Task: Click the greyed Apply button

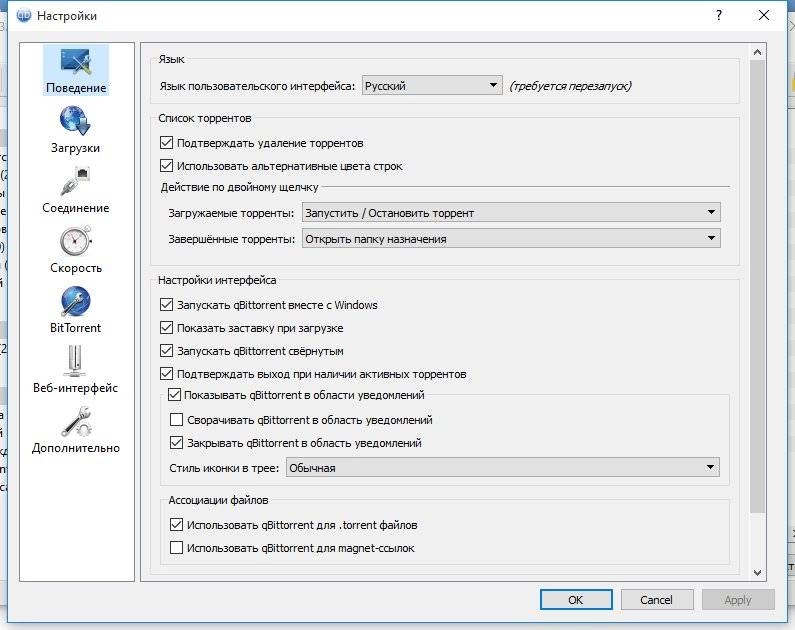Action: [738, 600]
